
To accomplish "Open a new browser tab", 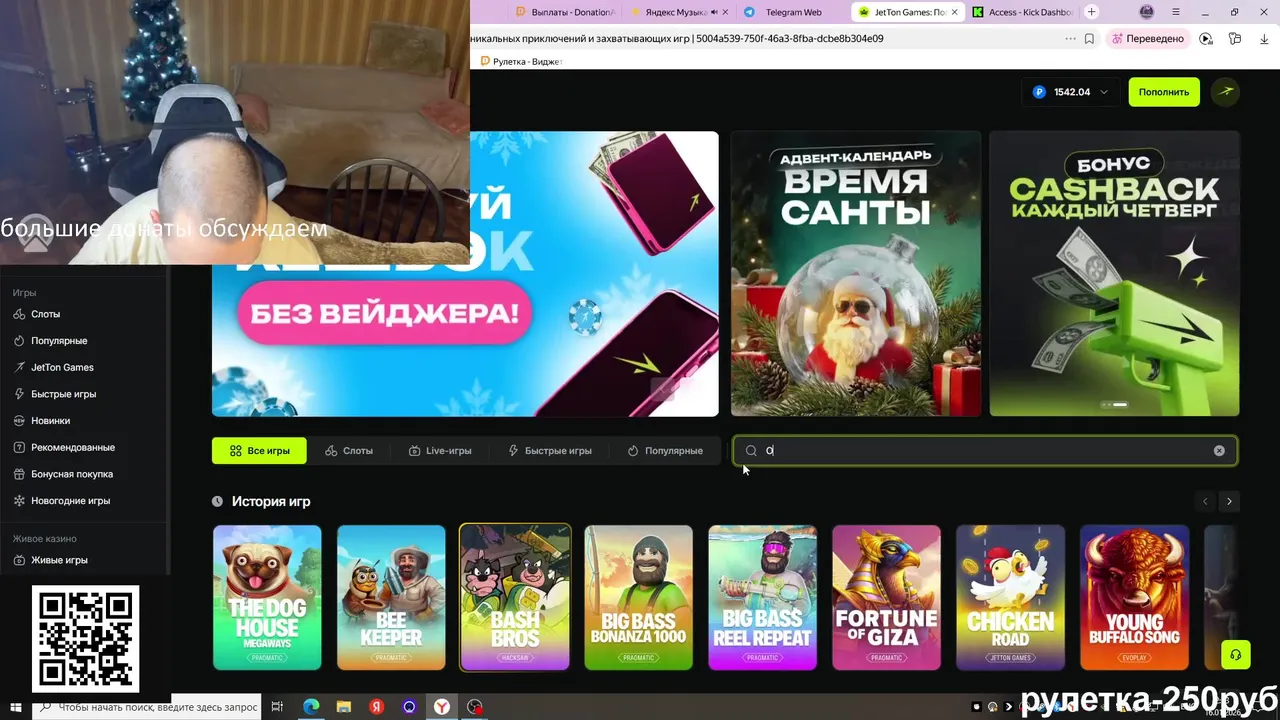I will coord(1091,12).
